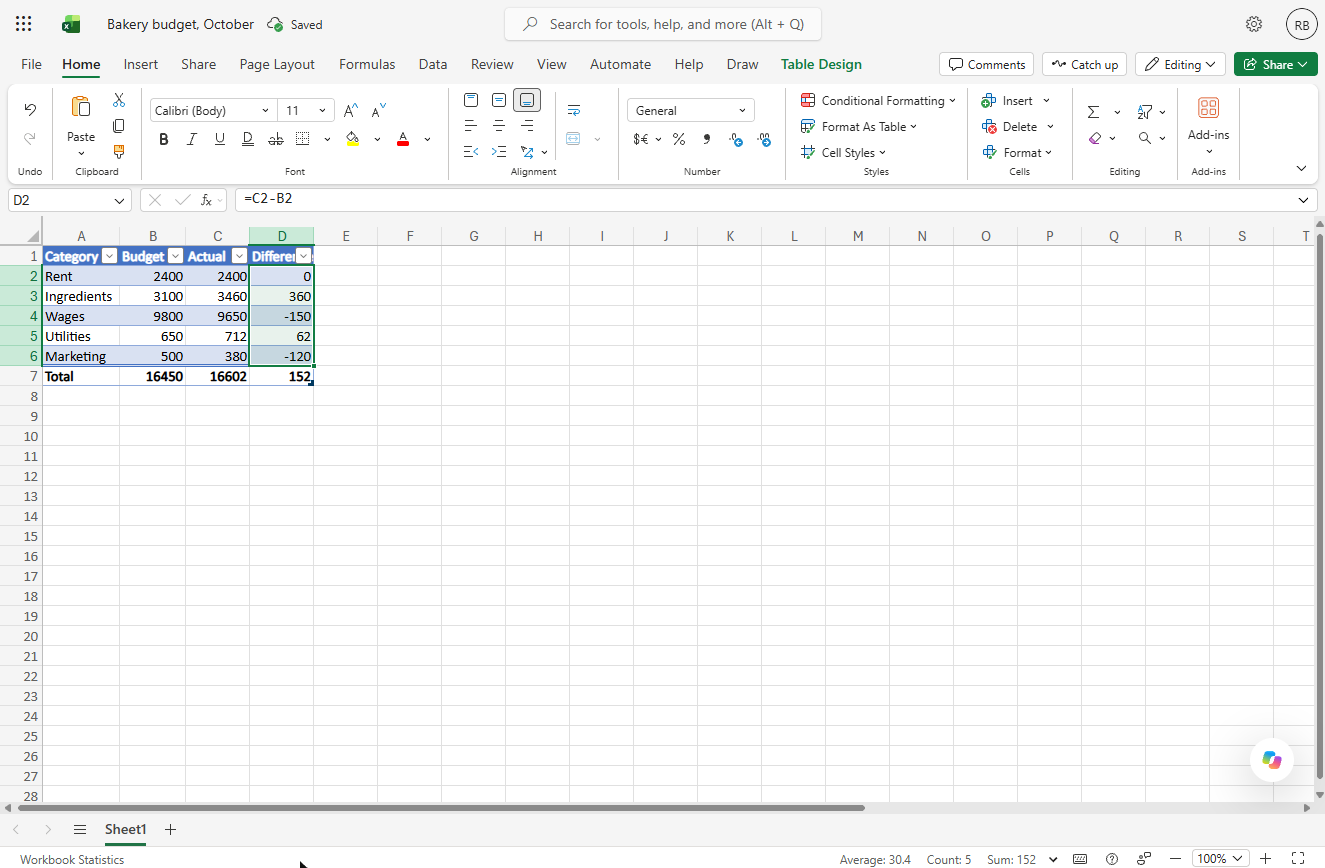
Task: Apply the yellow fill color
Action: (352, 139)
